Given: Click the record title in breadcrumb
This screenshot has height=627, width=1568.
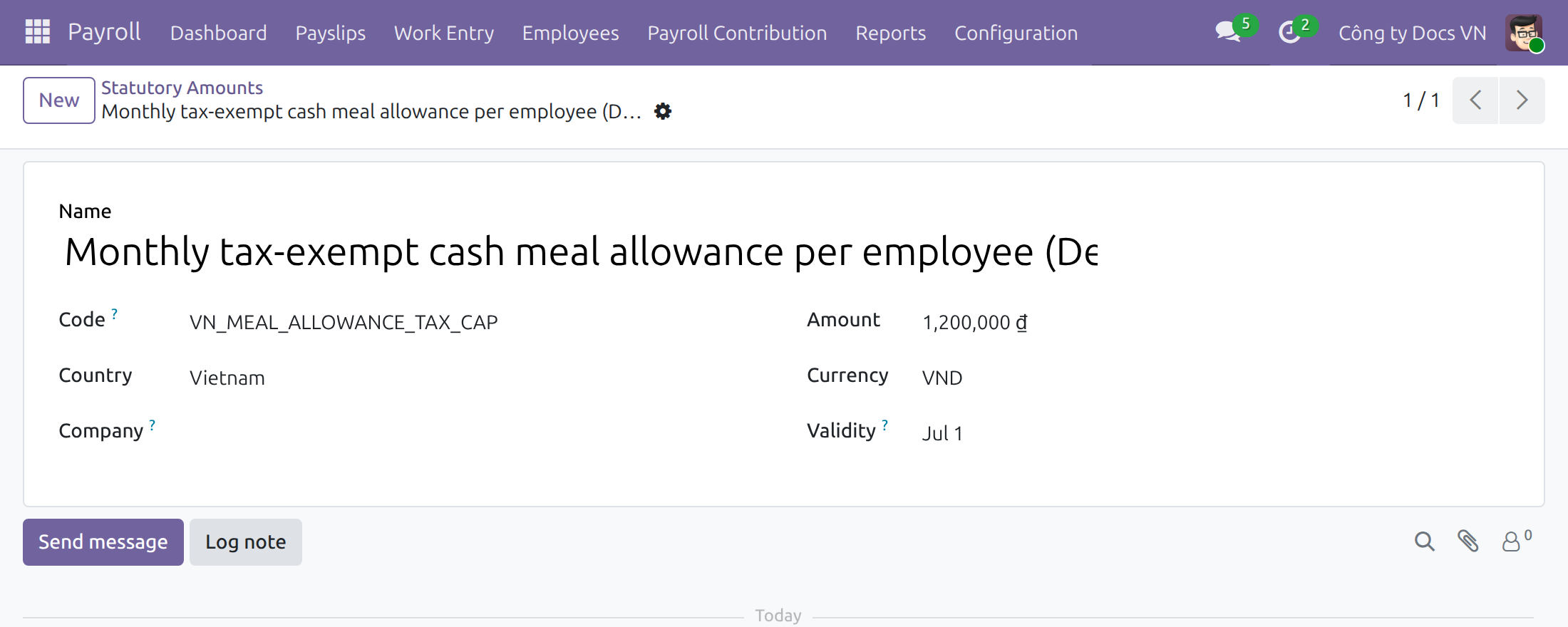Looking at the screenshot, I should click(x=371, y=112).
